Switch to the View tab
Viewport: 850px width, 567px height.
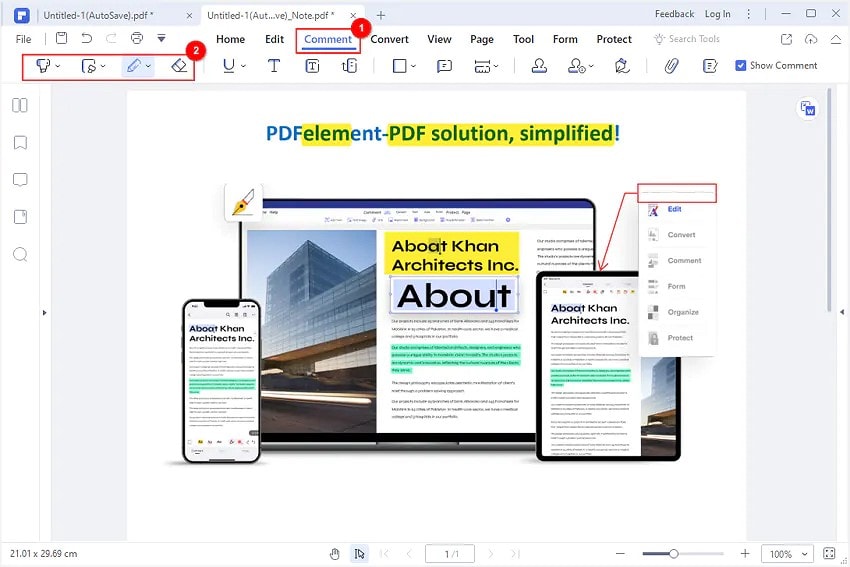point(439,39)
